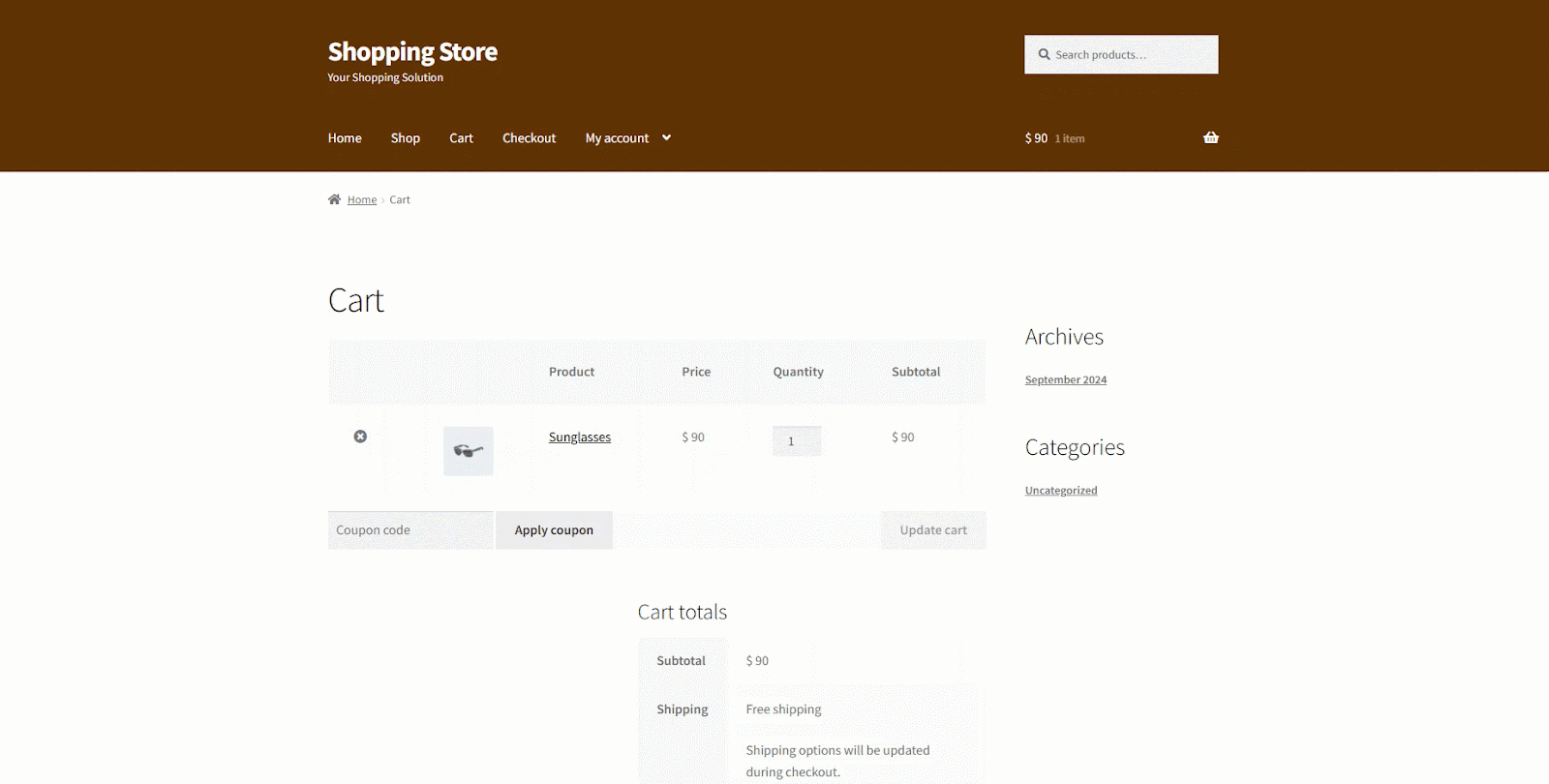Select the Cart navigation menu item
1549x784 pixels.
pos(461,138)
